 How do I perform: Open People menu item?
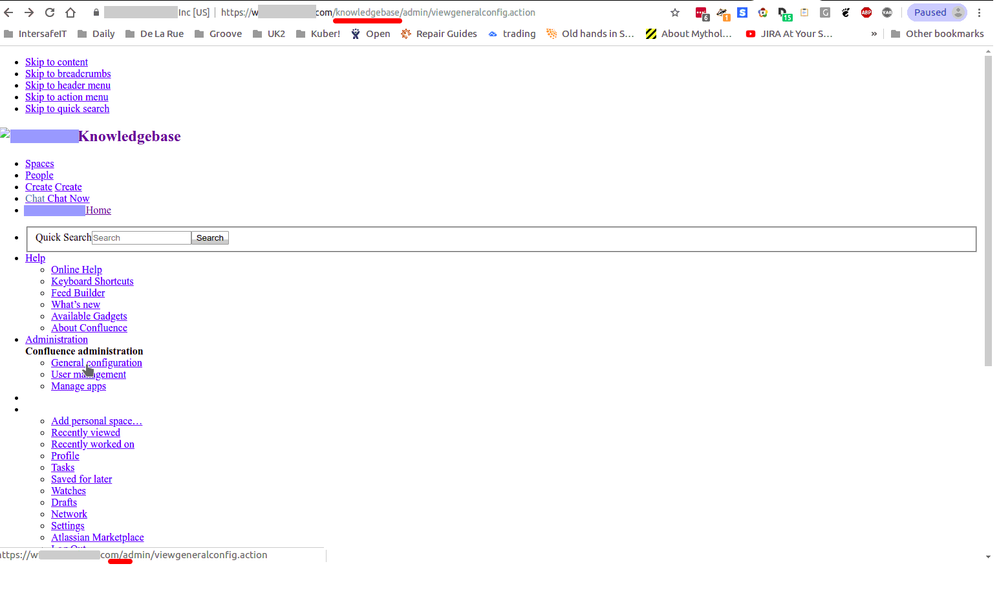(x=40, y=175)
